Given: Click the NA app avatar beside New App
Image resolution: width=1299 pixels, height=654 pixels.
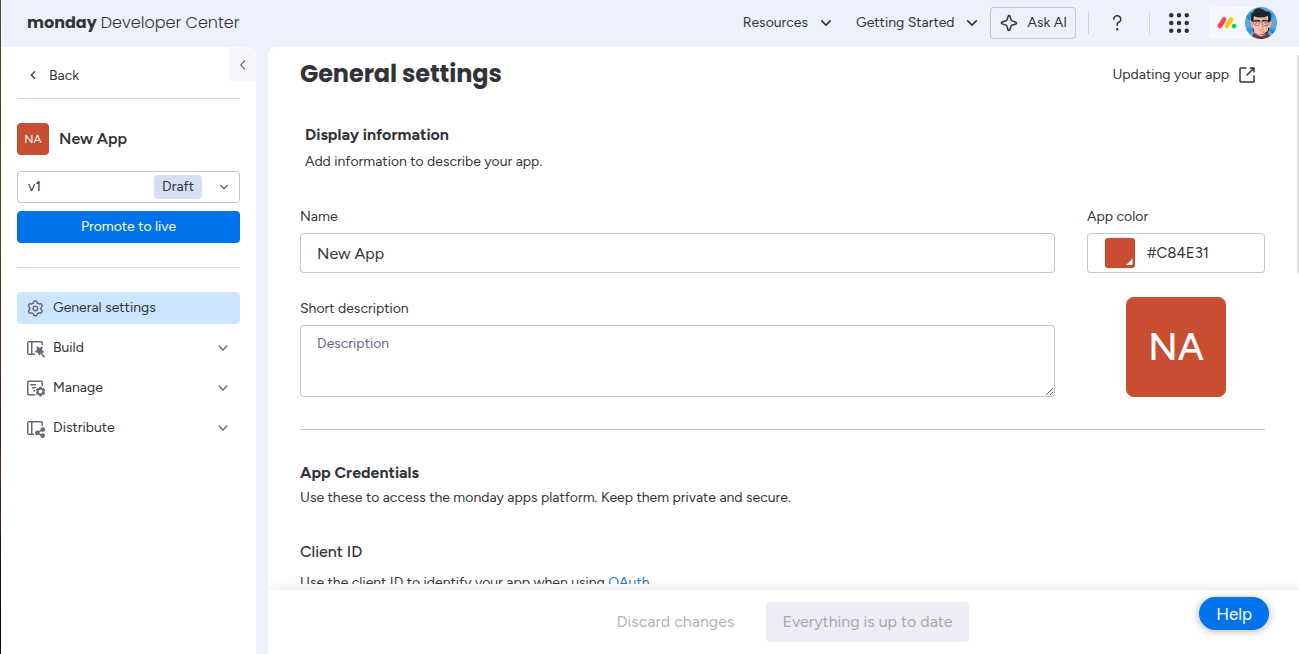Looking at the screenshot, I should [x=33, y=139].
